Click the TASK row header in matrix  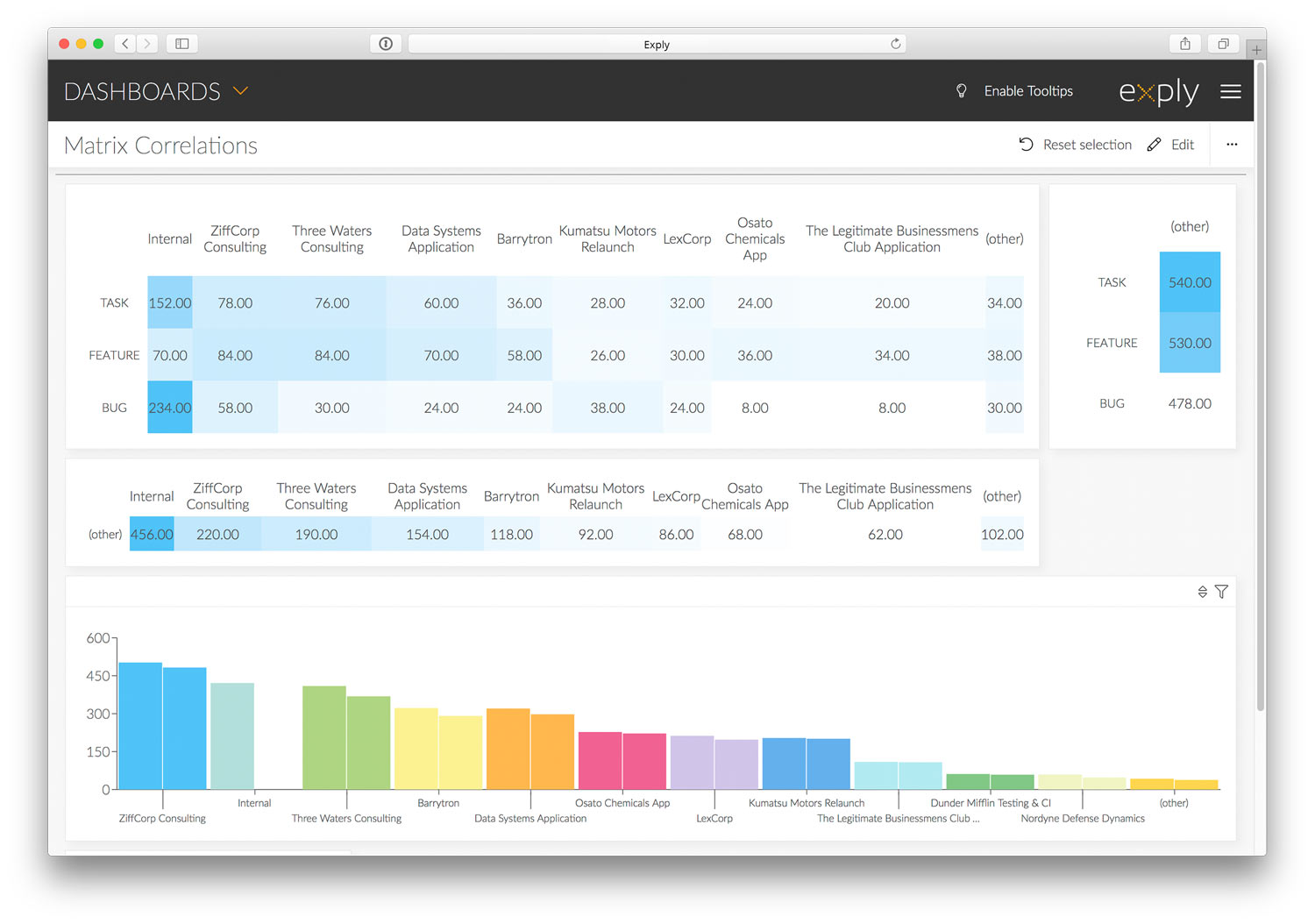click(114, 302)
